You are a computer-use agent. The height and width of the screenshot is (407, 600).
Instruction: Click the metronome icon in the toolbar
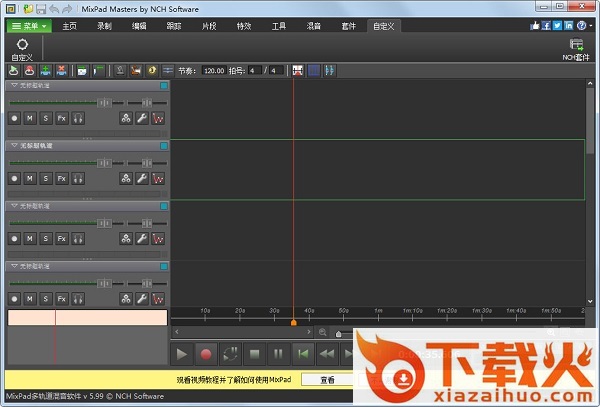120,71
